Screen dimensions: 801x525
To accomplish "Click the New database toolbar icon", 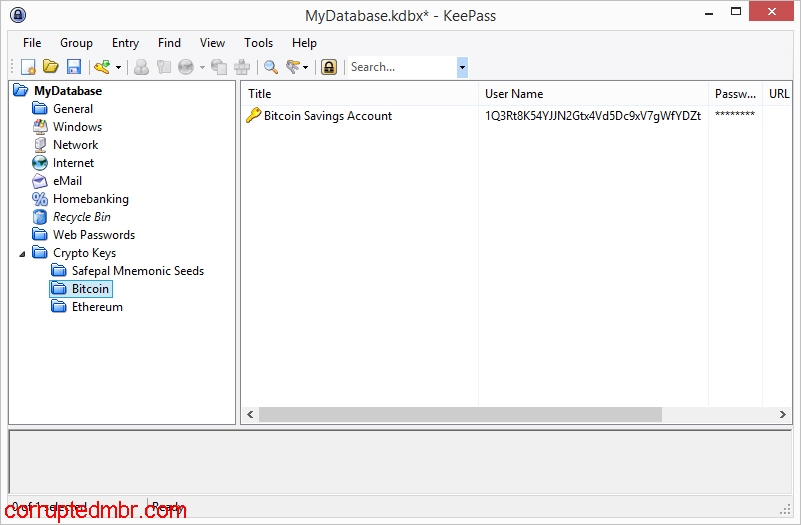I will pyautogui.click(x=28, y=67).
